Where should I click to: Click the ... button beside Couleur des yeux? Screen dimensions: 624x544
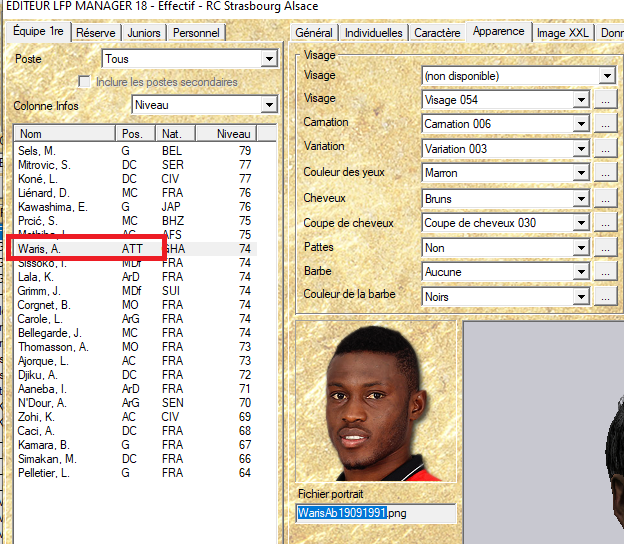[x=605, y=173]
